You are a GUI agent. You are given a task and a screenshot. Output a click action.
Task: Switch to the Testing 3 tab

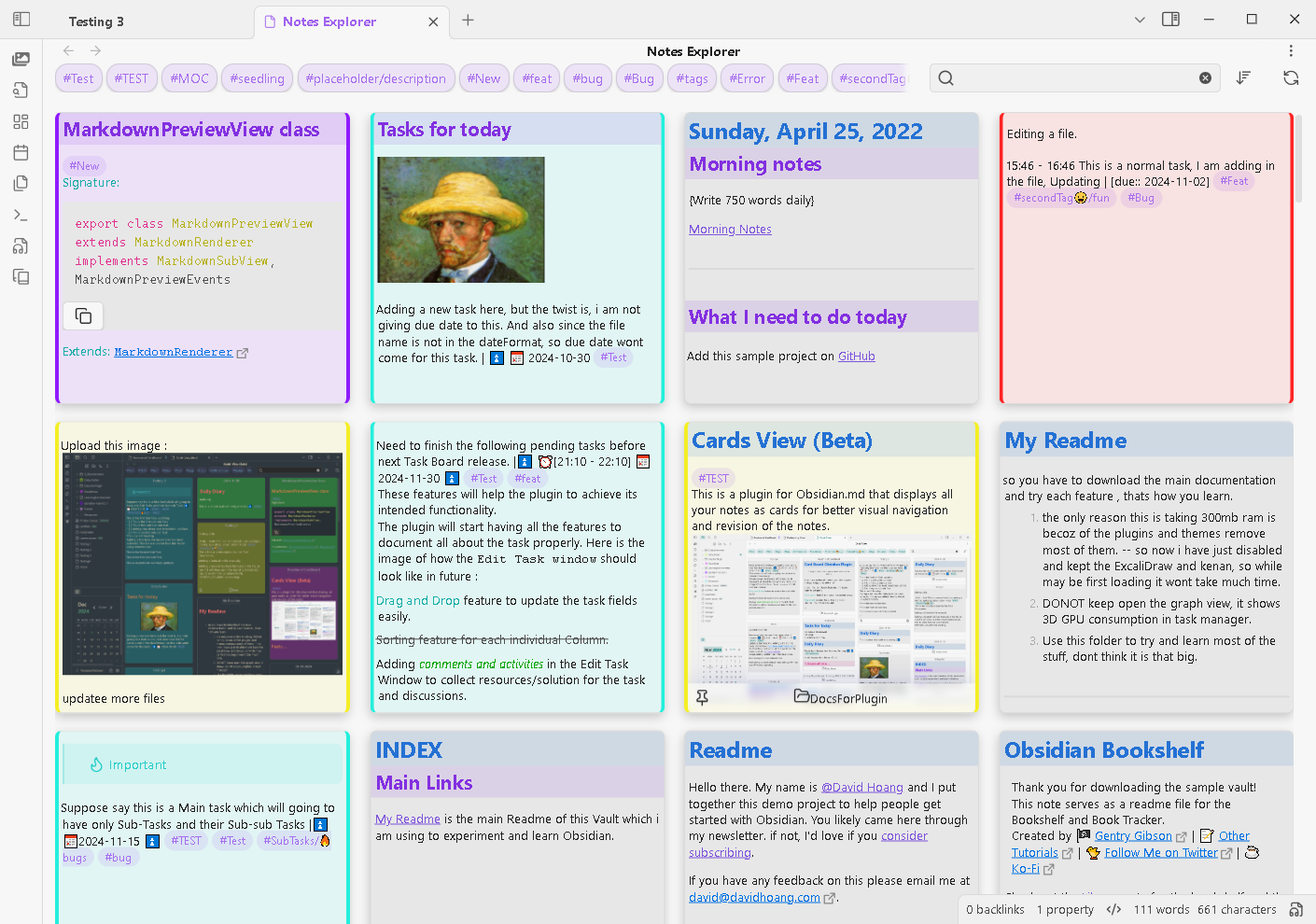96,21
